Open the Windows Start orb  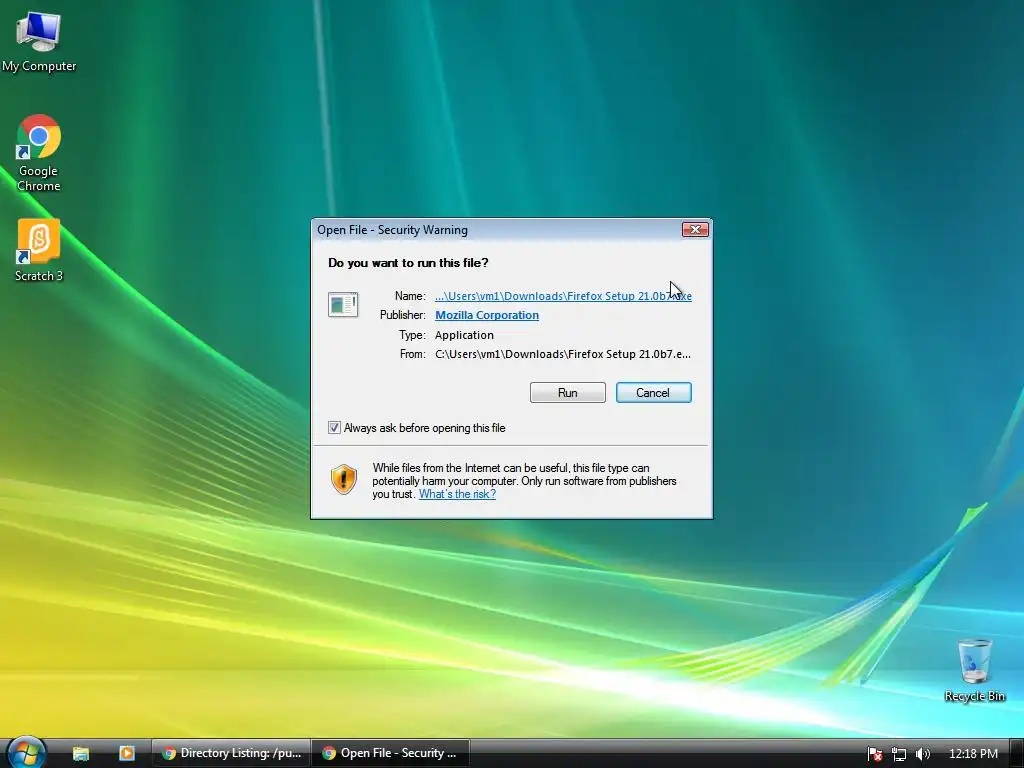(25, 752)
